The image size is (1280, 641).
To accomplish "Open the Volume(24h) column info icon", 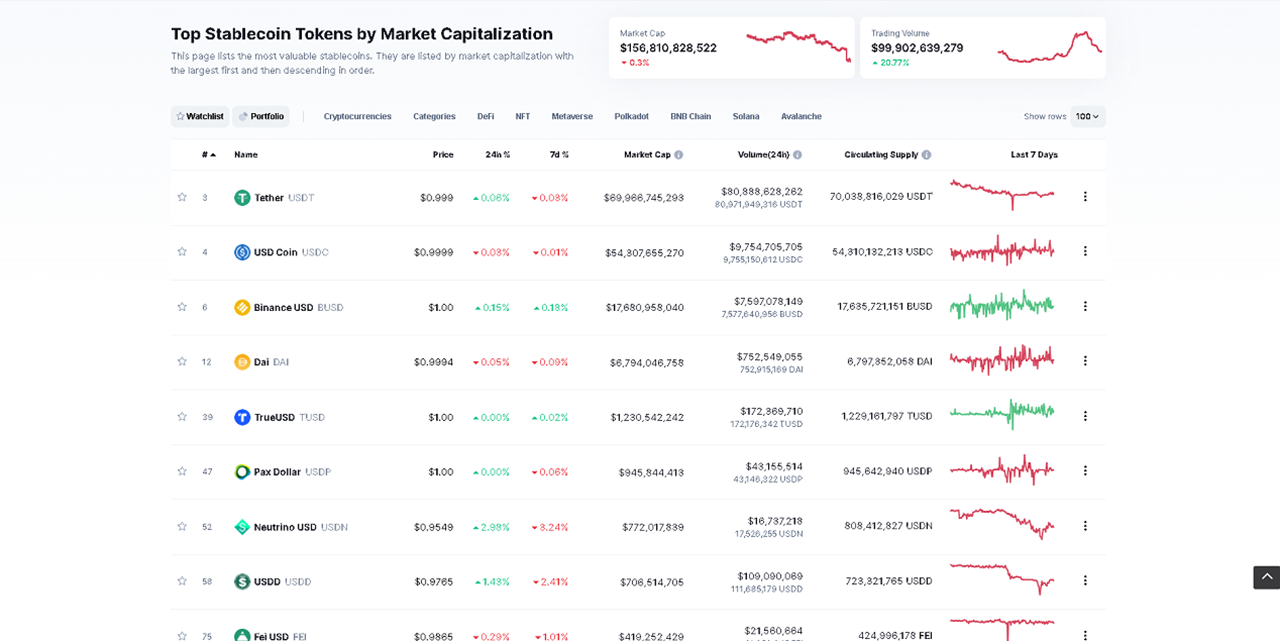I will 797,155.
